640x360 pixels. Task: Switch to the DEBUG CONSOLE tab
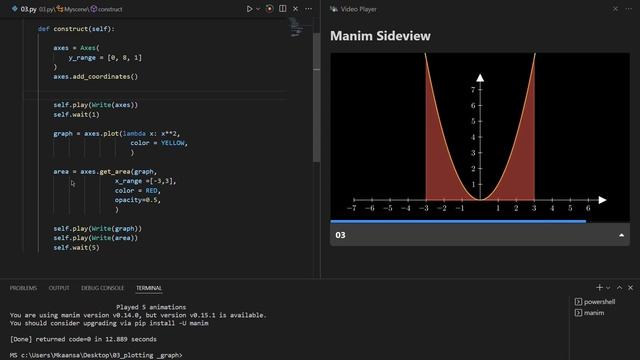(102, 288)
